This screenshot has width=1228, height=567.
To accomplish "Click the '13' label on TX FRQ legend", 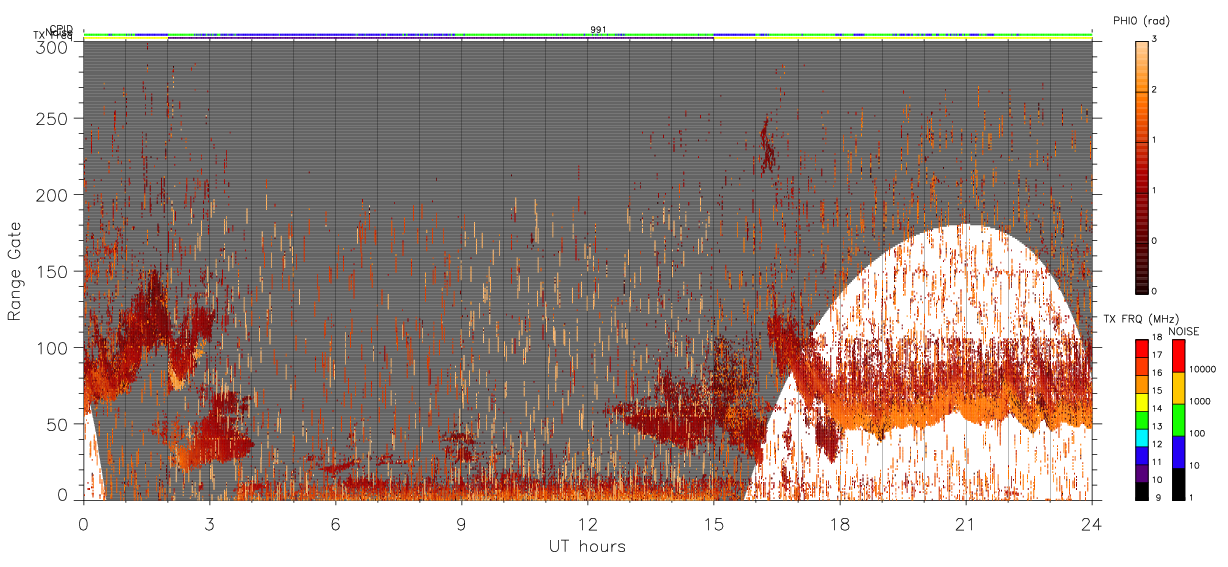I will [x=1158, y=427].
